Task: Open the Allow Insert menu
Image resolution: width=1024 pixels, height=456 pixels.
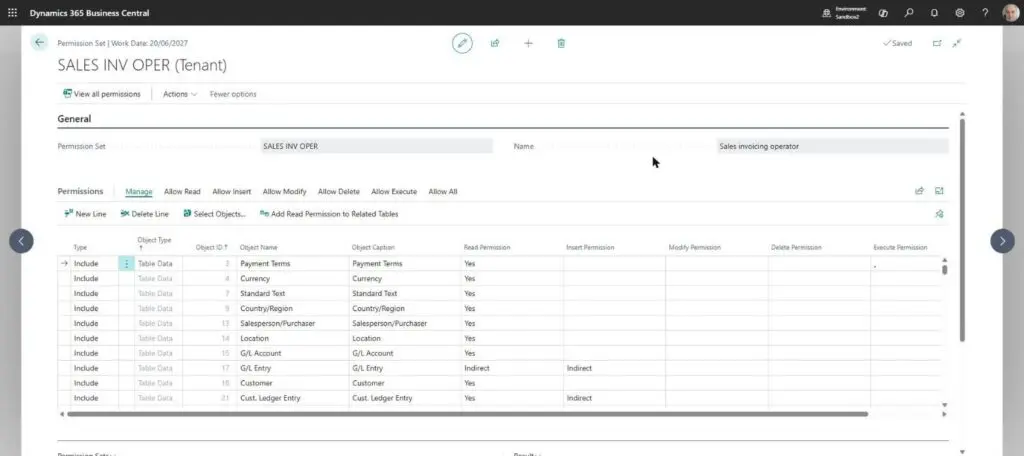Action: point(232,191)
